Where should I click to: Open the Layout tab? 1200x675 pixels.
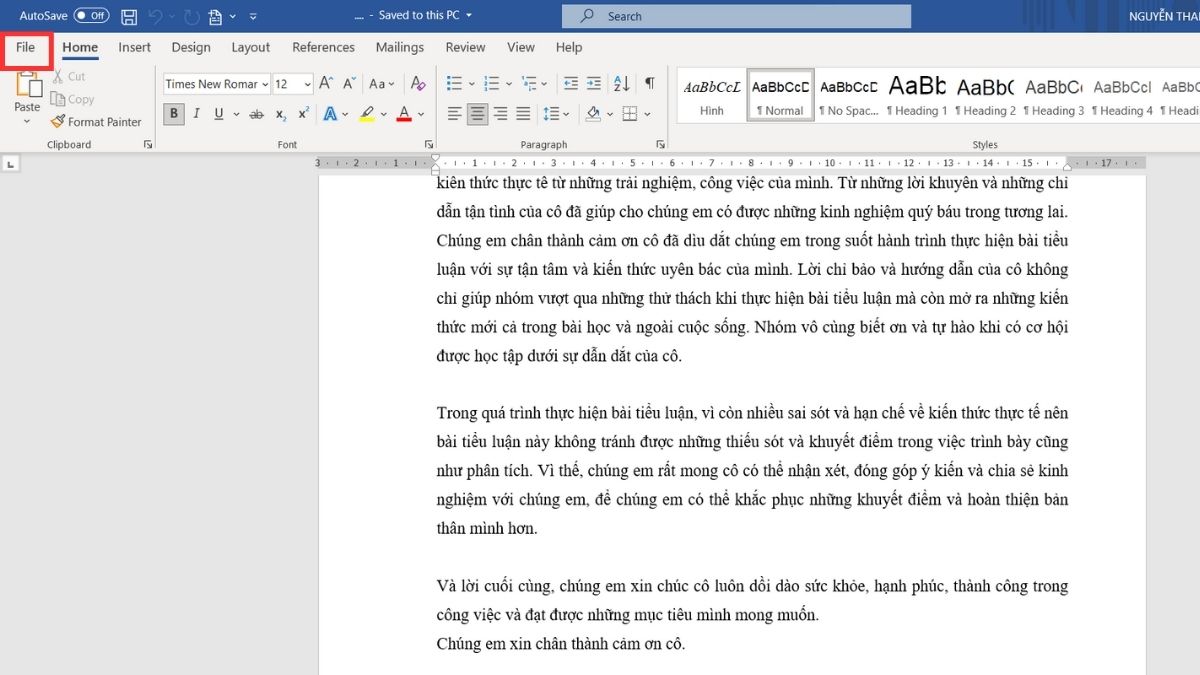[251, 47]
